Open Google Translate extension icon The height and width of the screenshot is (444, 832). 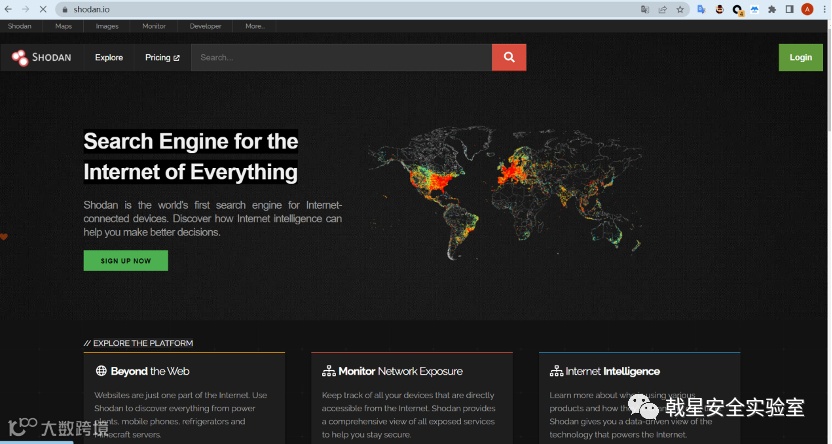pos(701,10)
